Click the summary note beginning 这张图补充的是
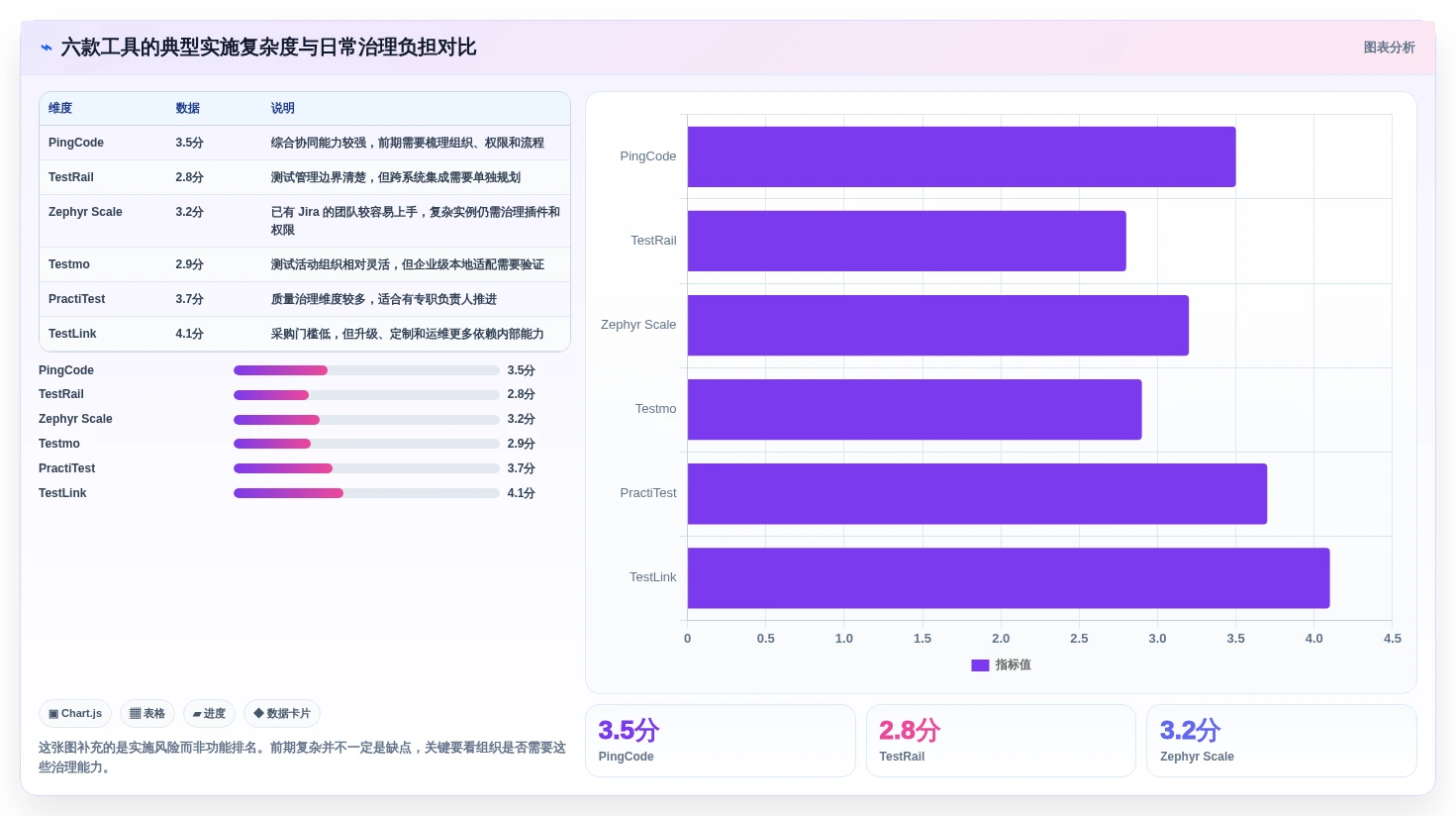Viewport: 1456px width, 816px height. coord(303,758)
